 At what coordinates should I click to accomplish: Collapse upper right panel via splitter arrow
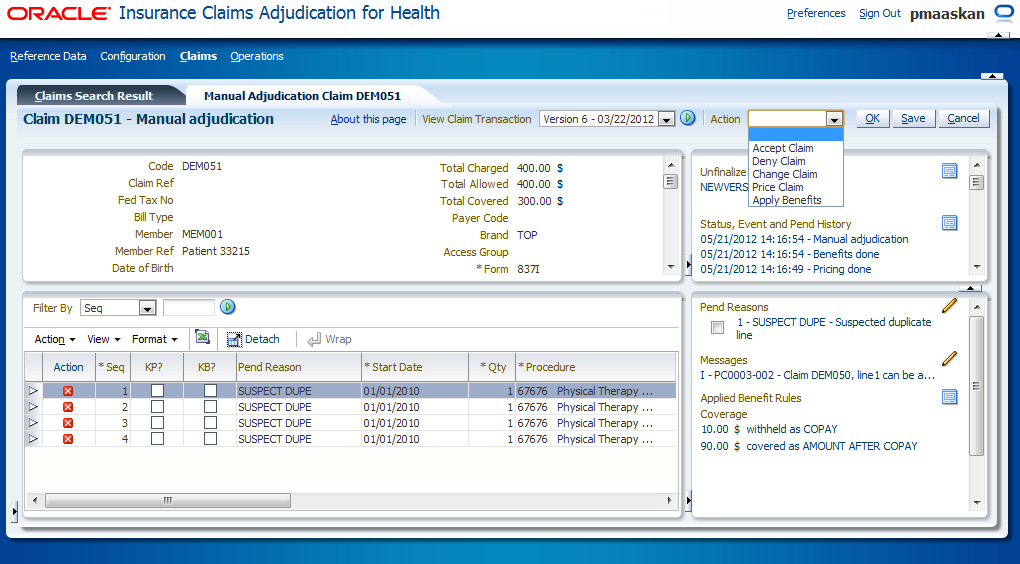[x=970, y=288]
